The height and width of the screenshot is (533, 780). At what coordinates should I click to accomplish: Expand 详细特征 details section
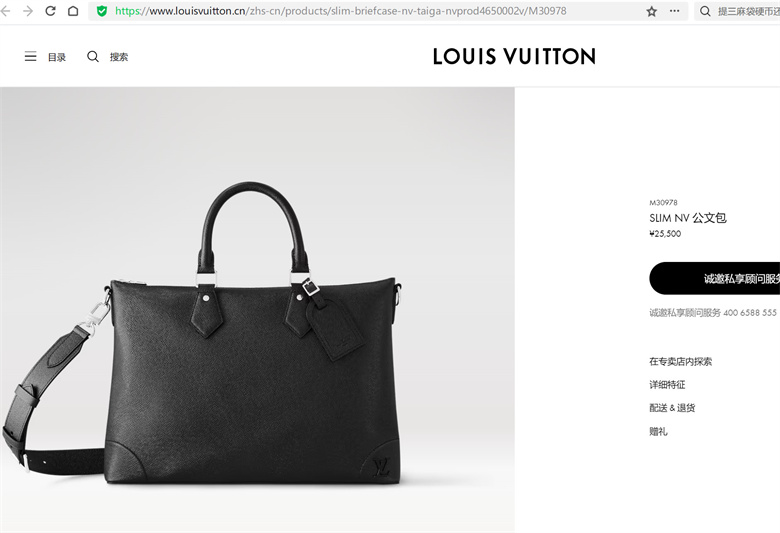click(667, 385)
